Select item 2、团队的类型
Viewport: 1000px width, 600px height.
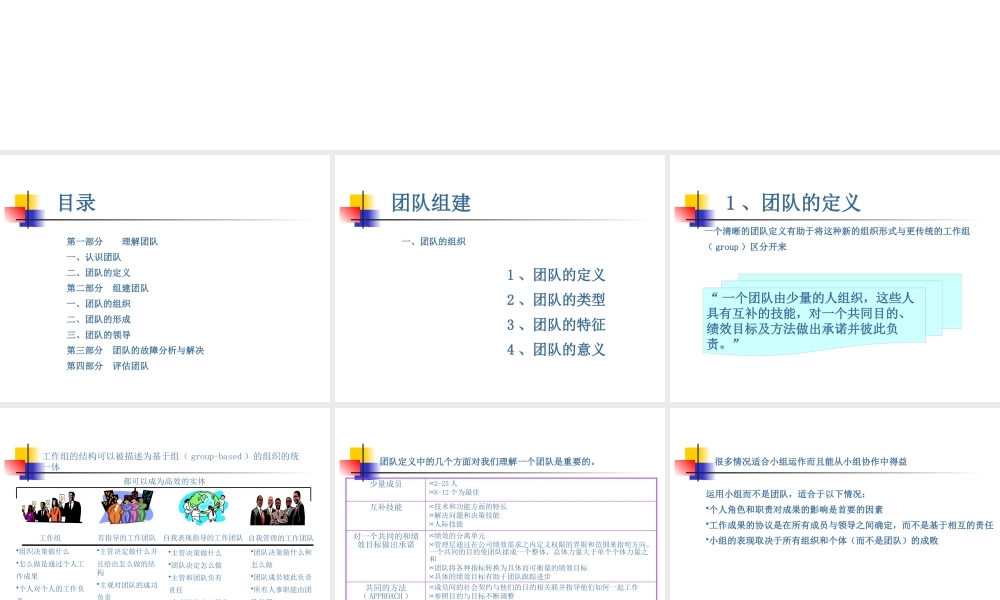[x=555, y=300]
